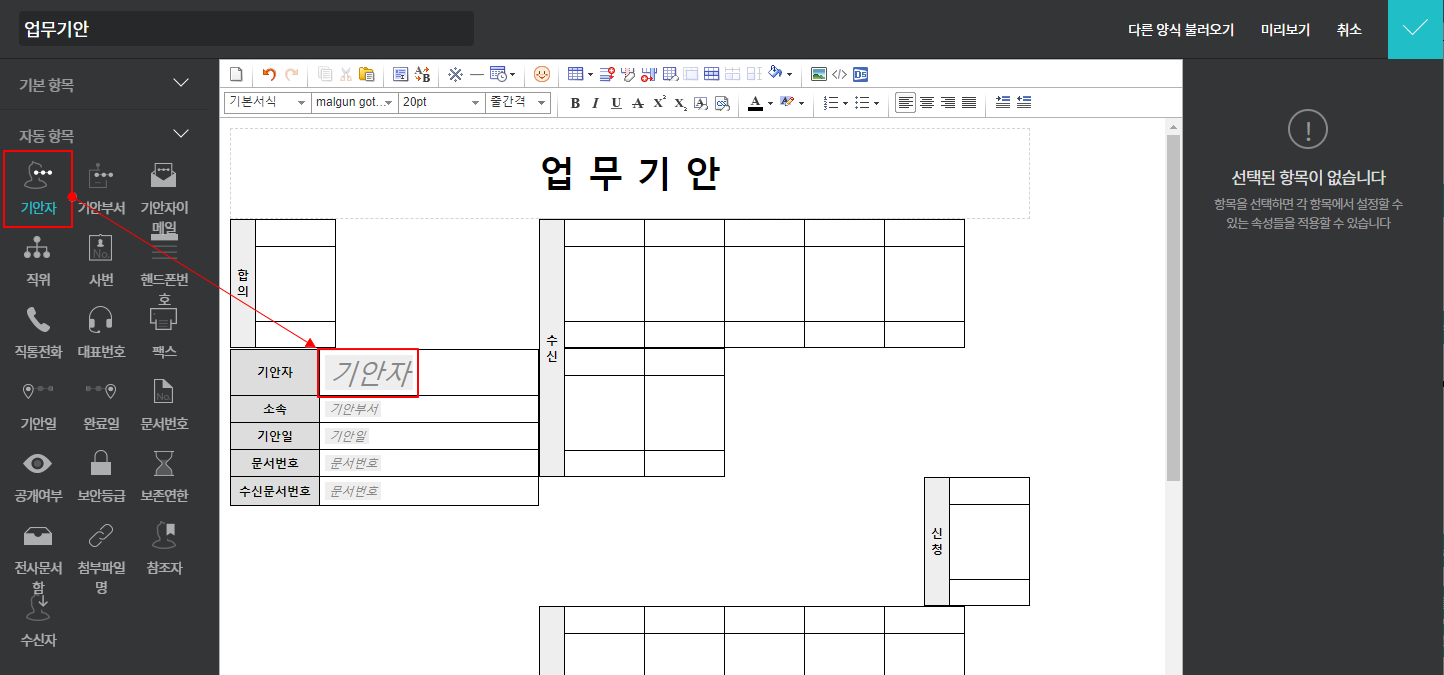Insert emoticon using the smiley icon
The width and height of the screenshot is (1444, 675).
click(541, 74)
